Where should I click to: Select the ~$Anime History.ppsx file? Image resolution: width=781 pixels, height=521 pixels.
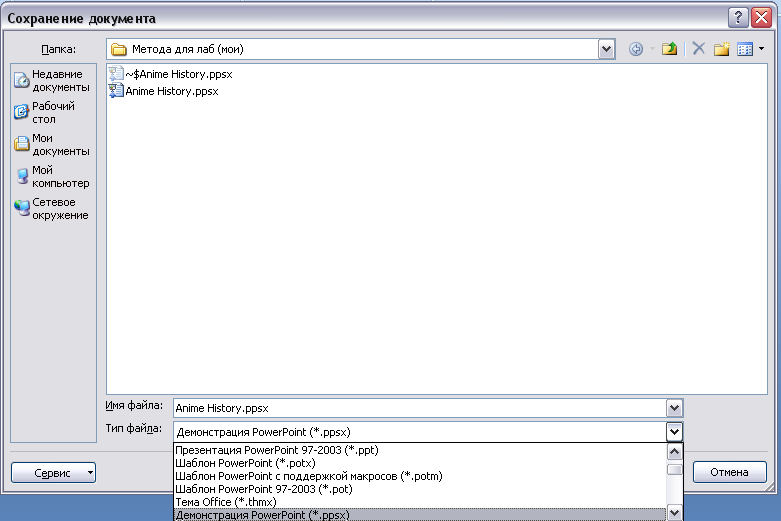(x=170, y=74)
